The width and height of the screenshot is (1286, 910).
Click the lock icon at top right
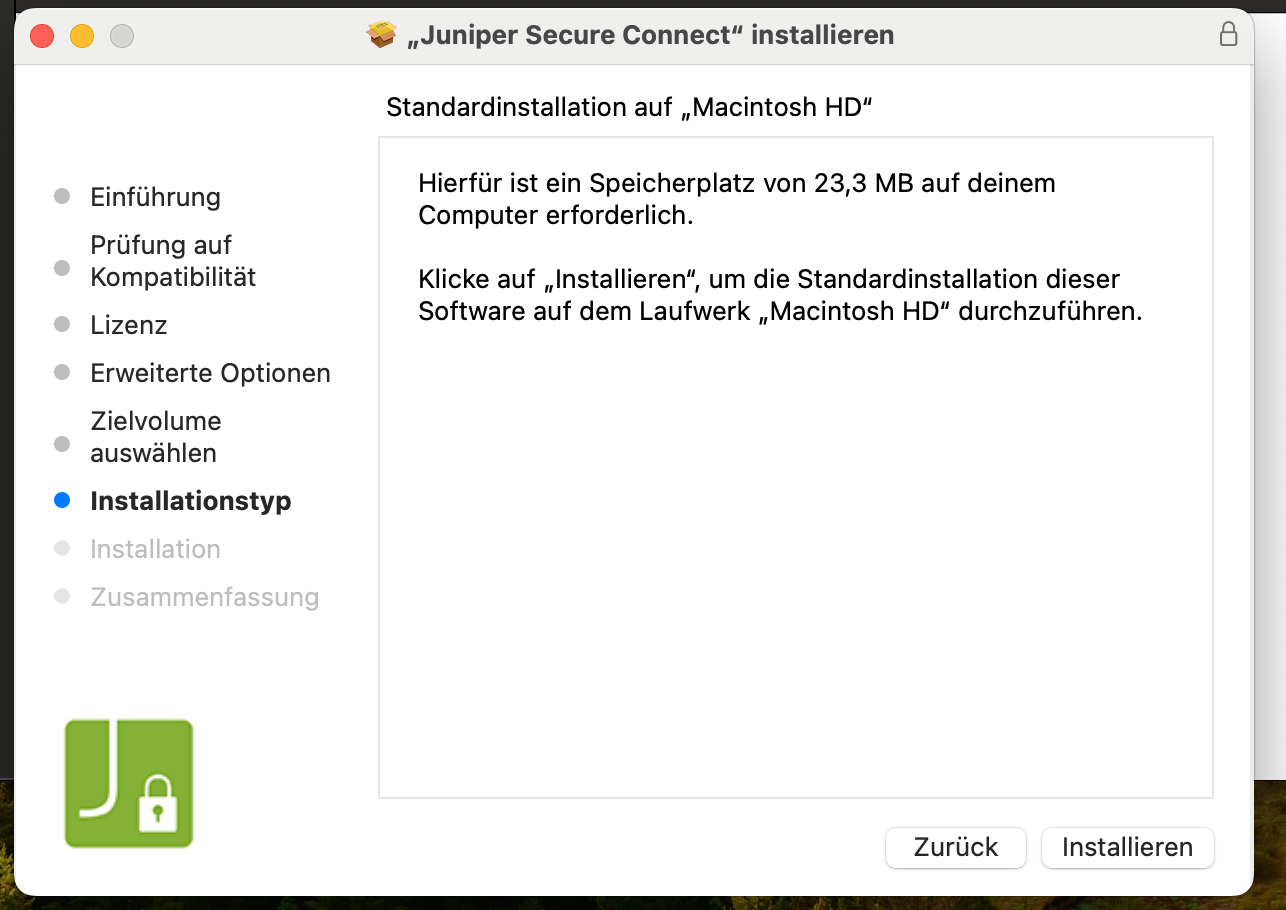1227,33
